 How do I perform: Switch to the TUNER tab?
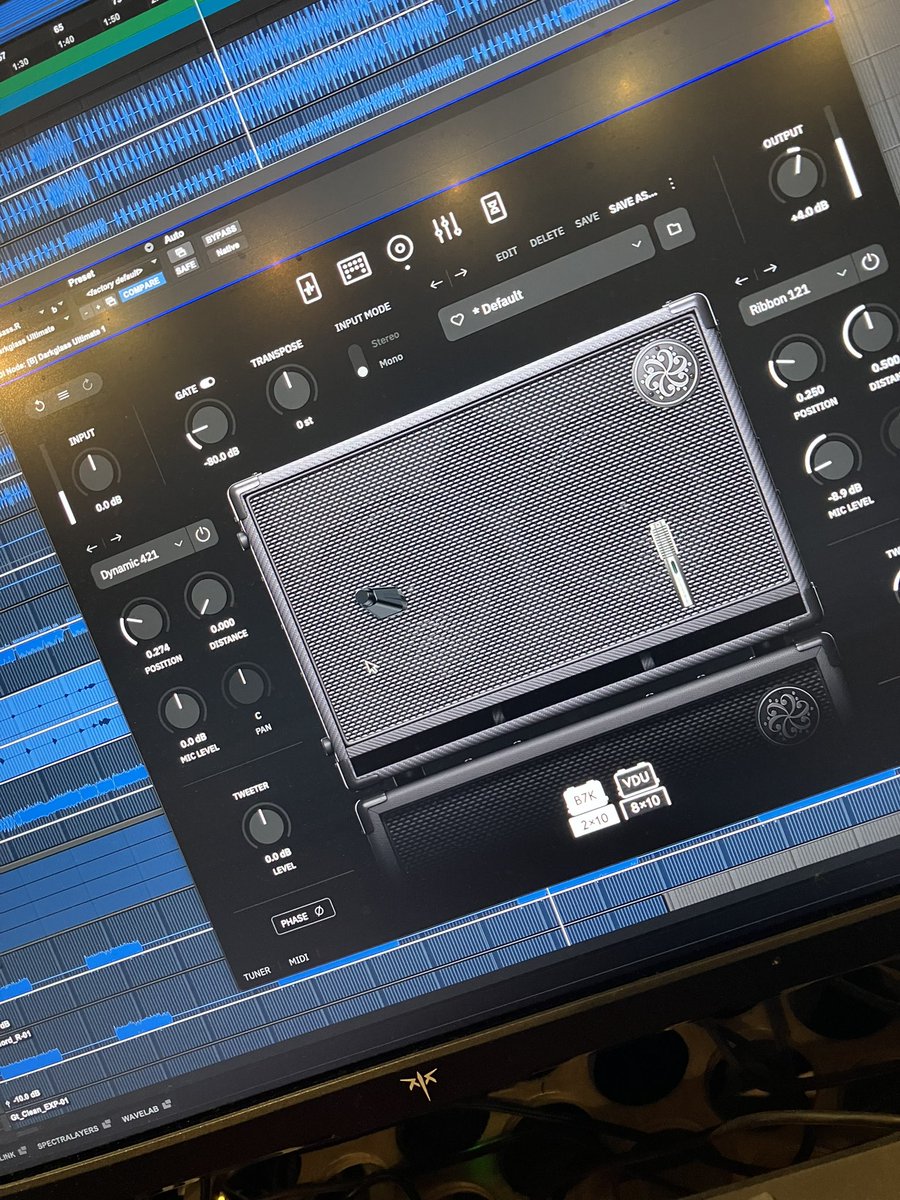(x=257, y=972)
